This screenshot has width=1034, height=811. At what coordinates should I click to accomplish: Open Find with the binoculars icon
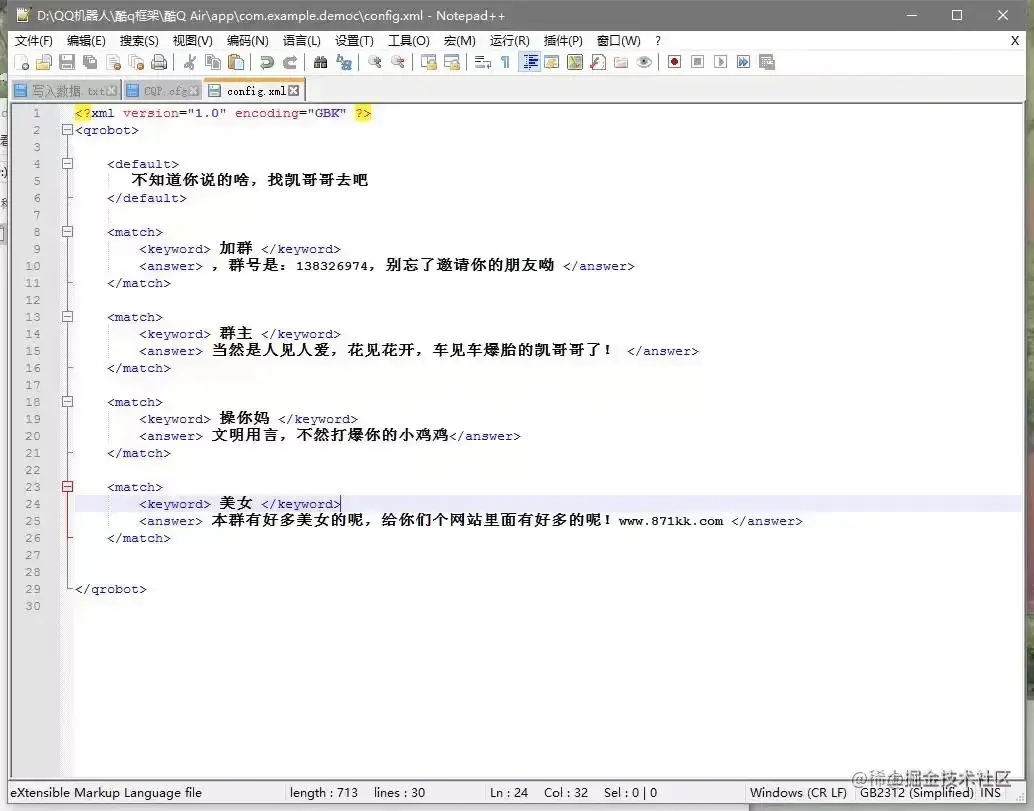pyautogui.click(x=320, y=63)
